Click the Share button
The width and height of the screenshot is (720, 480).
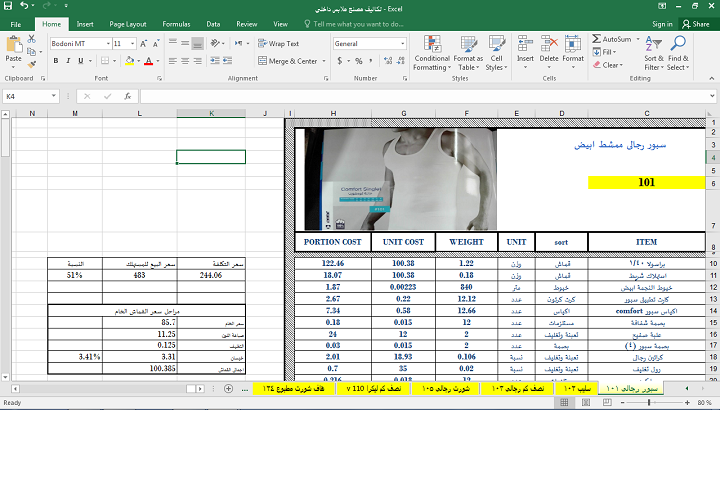pyautogui.click(x=696, y=24)
